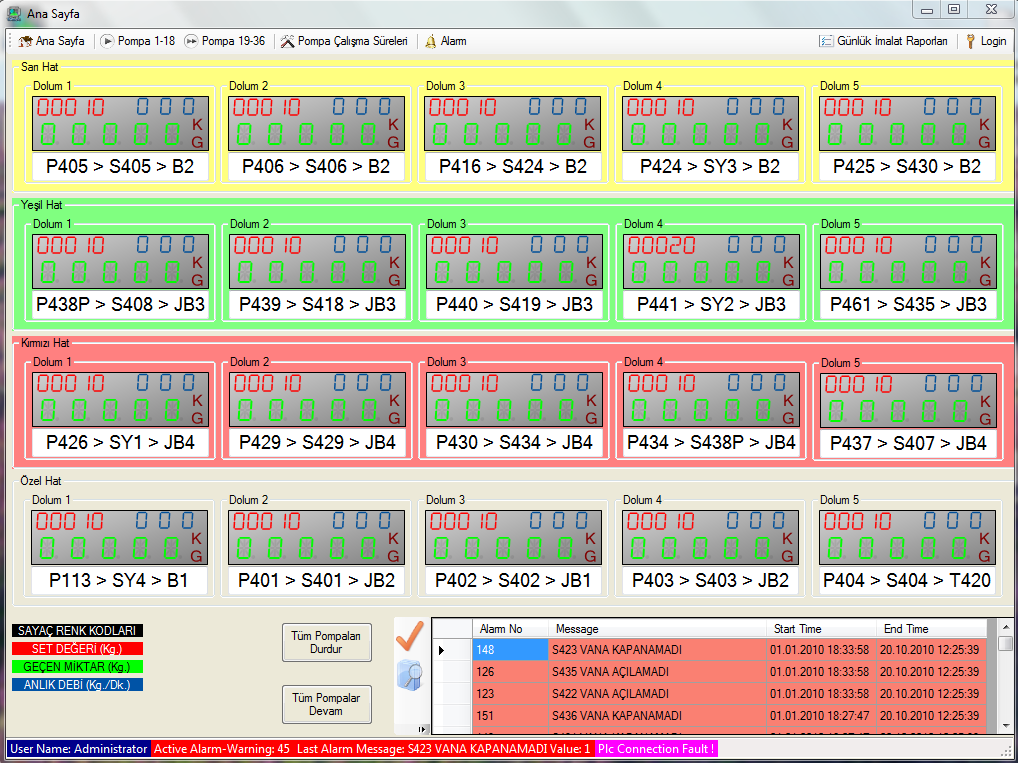Sort alarms by End Time header
This screenshot has height=763, width=1018.
[932, 629]
